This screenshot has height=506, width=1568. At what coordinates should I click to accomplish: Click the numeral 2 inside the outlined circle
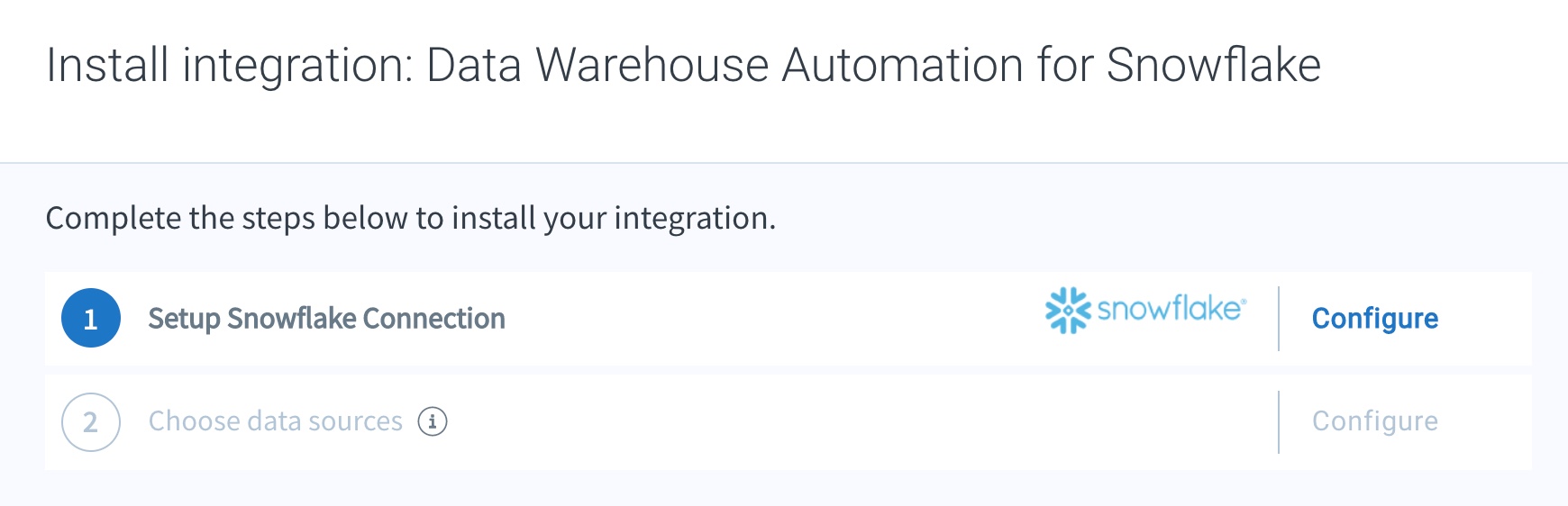tap(90, 422)
